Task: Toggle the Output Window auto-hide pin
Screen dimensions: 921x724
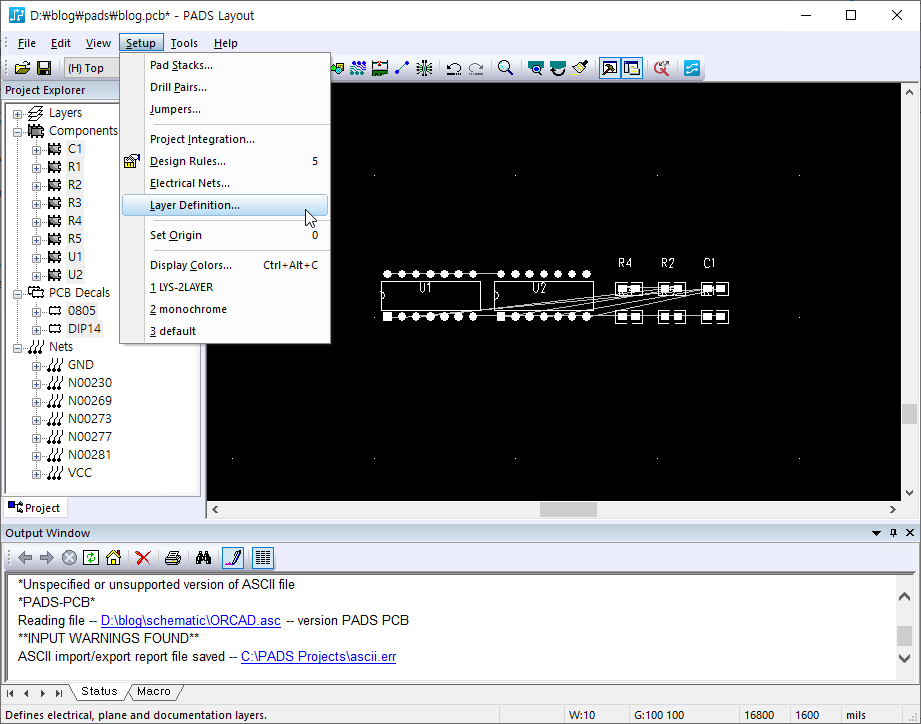Action: (893, 533)
